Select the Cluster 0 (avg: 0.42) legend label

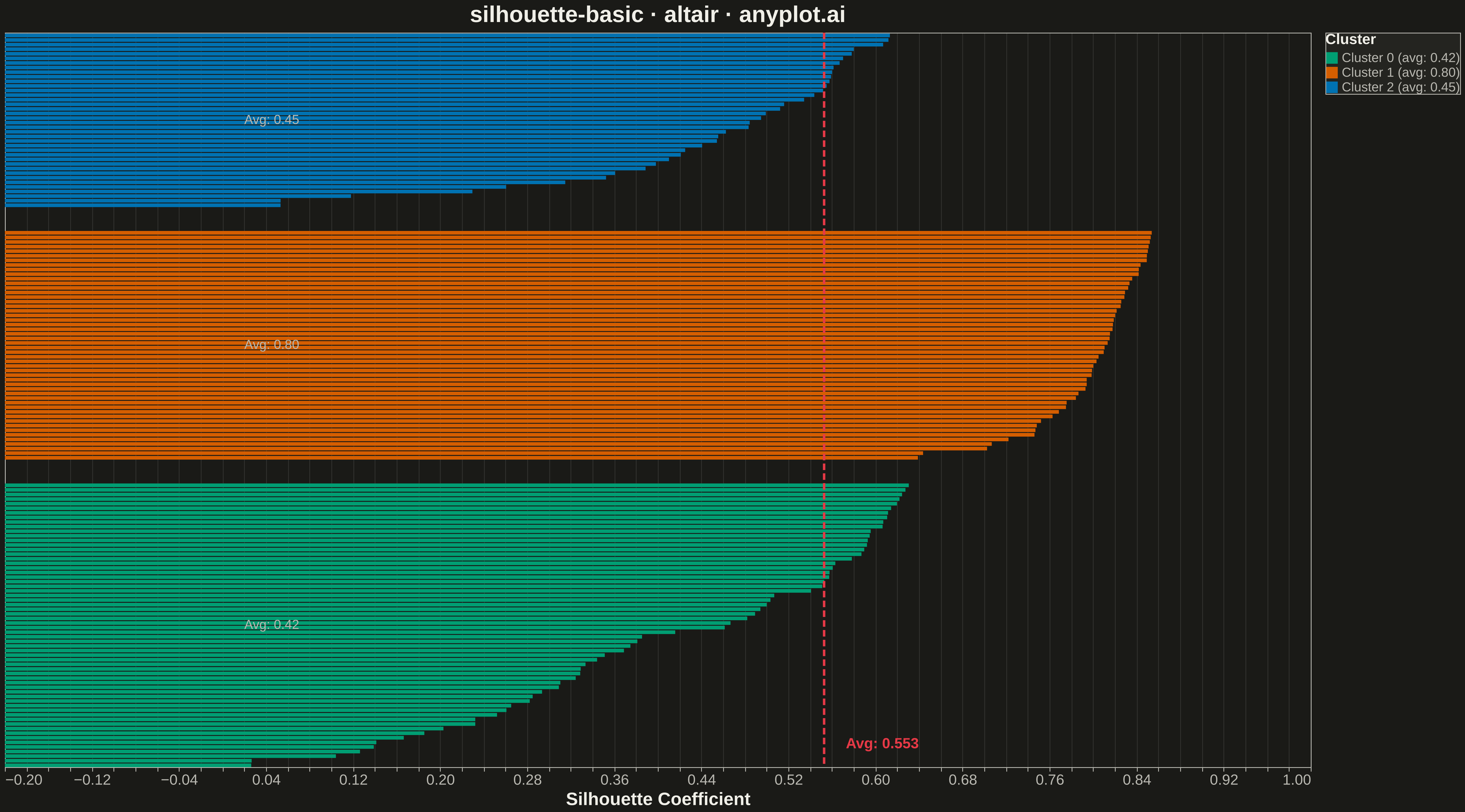1400,58
